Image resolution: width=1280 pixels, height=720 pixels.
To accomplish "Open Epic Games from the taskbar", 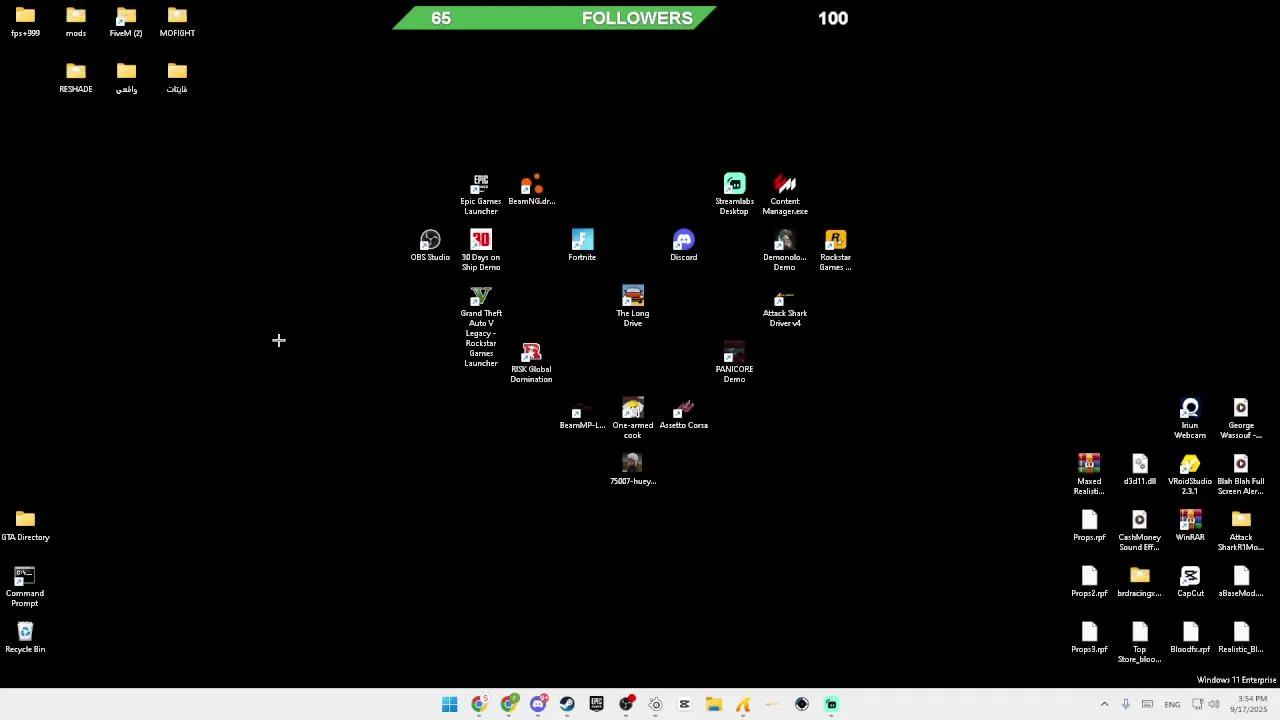I will 597,704.
